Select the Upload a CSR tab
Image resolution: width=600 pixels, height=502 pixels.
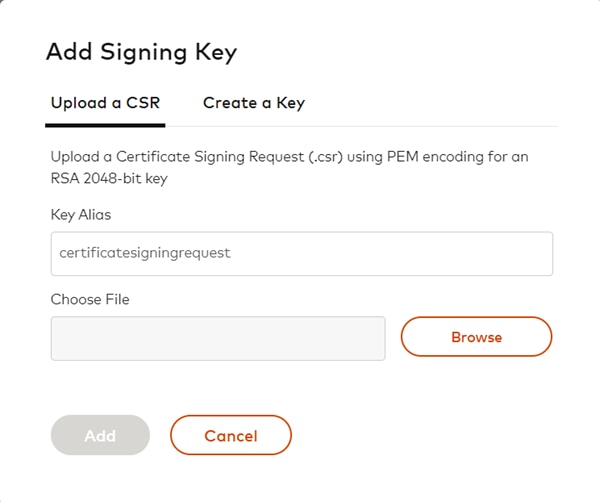105,102
